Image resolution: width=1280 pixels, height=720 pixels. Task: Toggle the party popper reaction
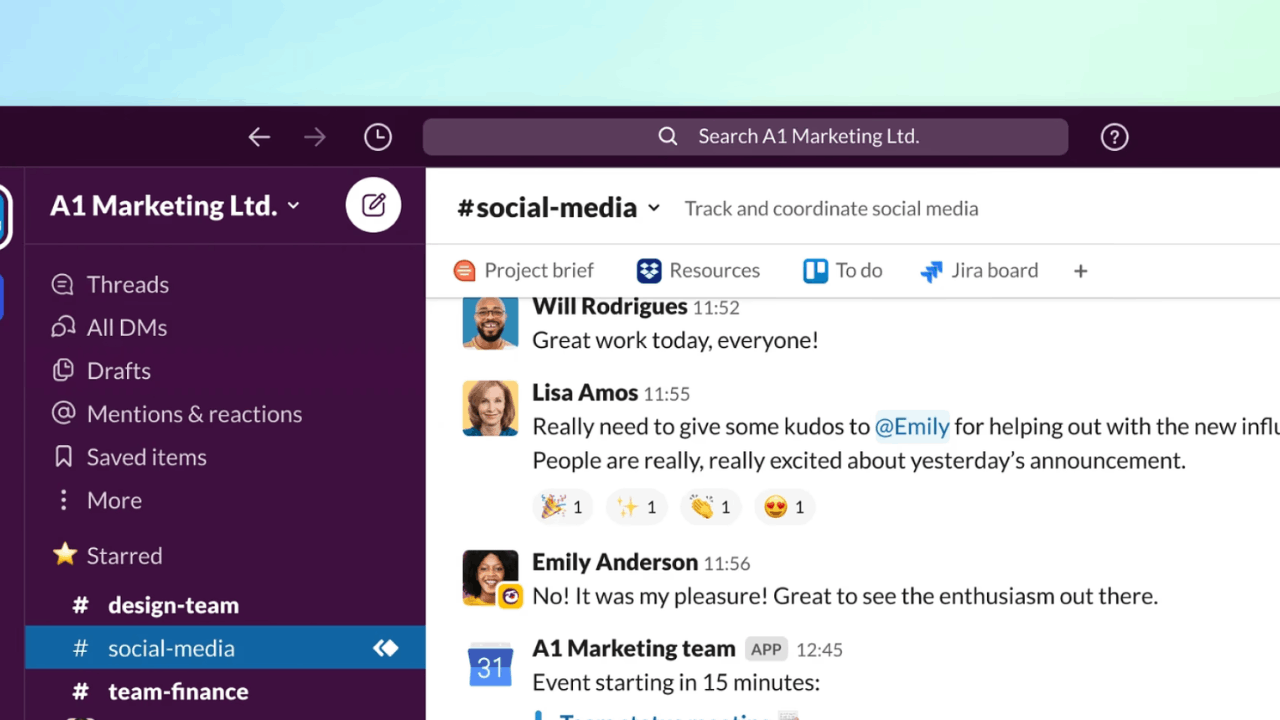[x=562, y=507]
